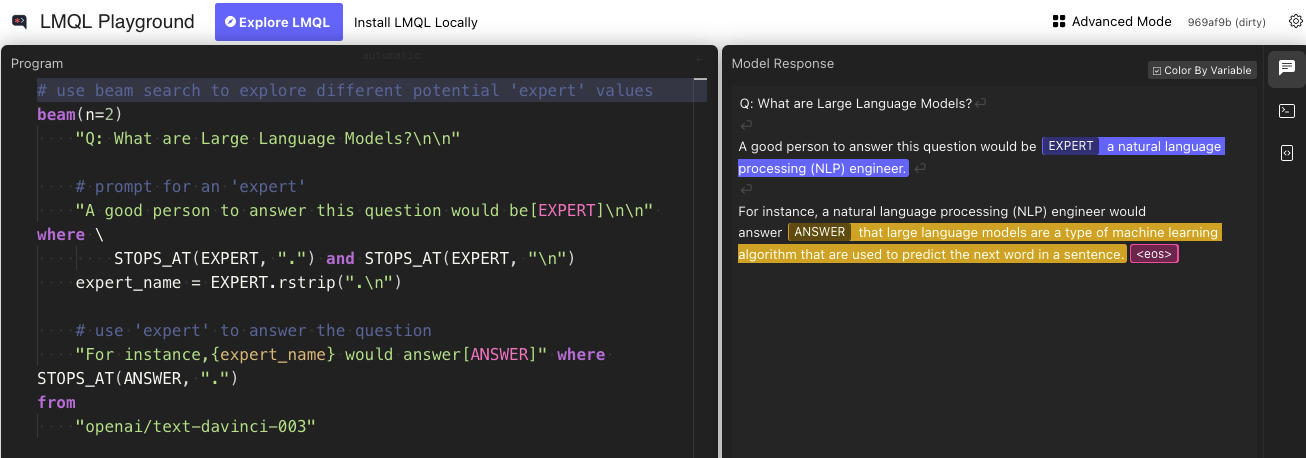
Task: Open Install LMQL Locally link
Action: 416,22
